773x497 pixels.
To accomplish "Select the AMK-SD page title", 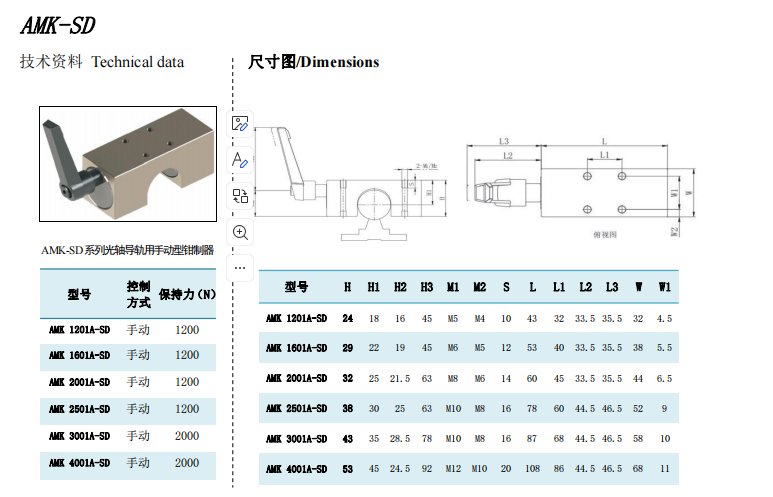I will tap(58, 25).
